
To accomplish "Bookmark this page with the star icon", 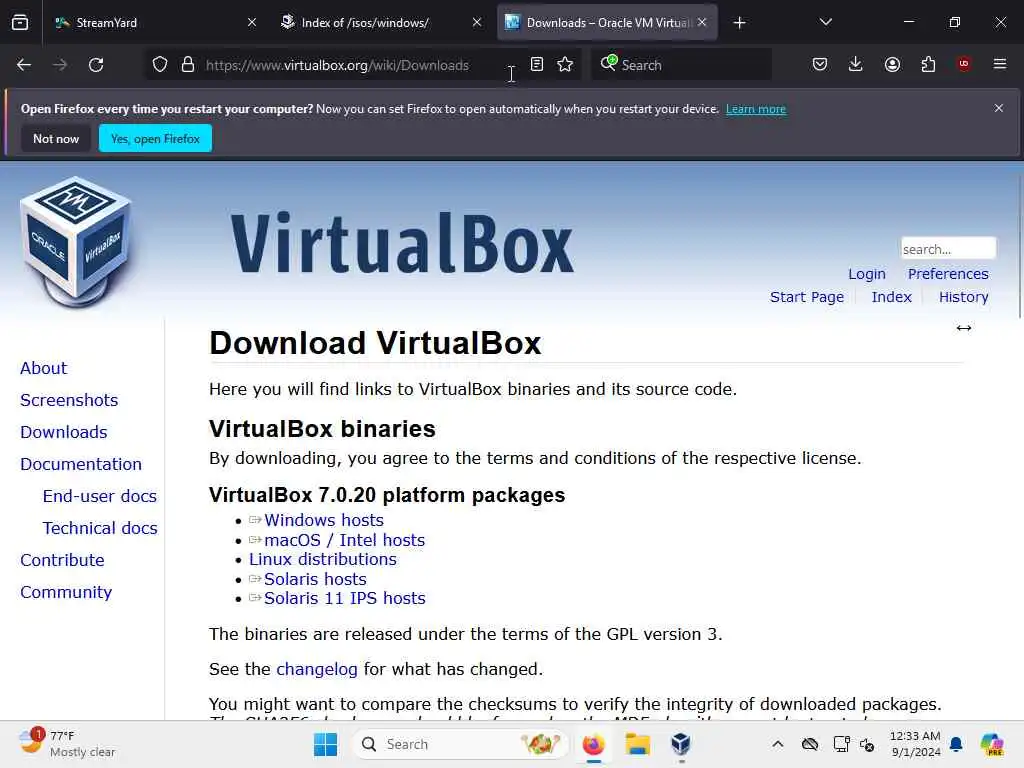I will click(x=565, y=64).
